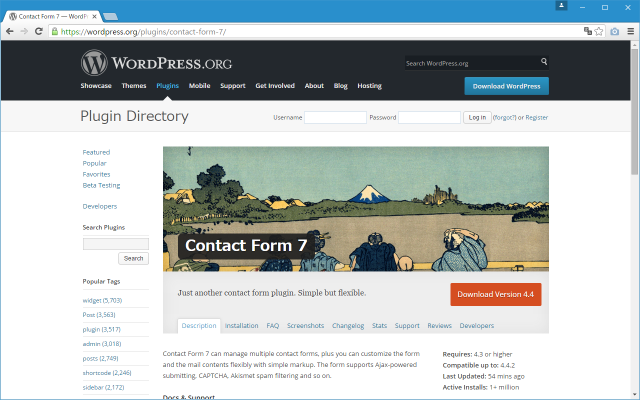The width and height of the screenshot is (640, 400).
Task: Open the Blog menu item
Action: [x=340, y=86]
